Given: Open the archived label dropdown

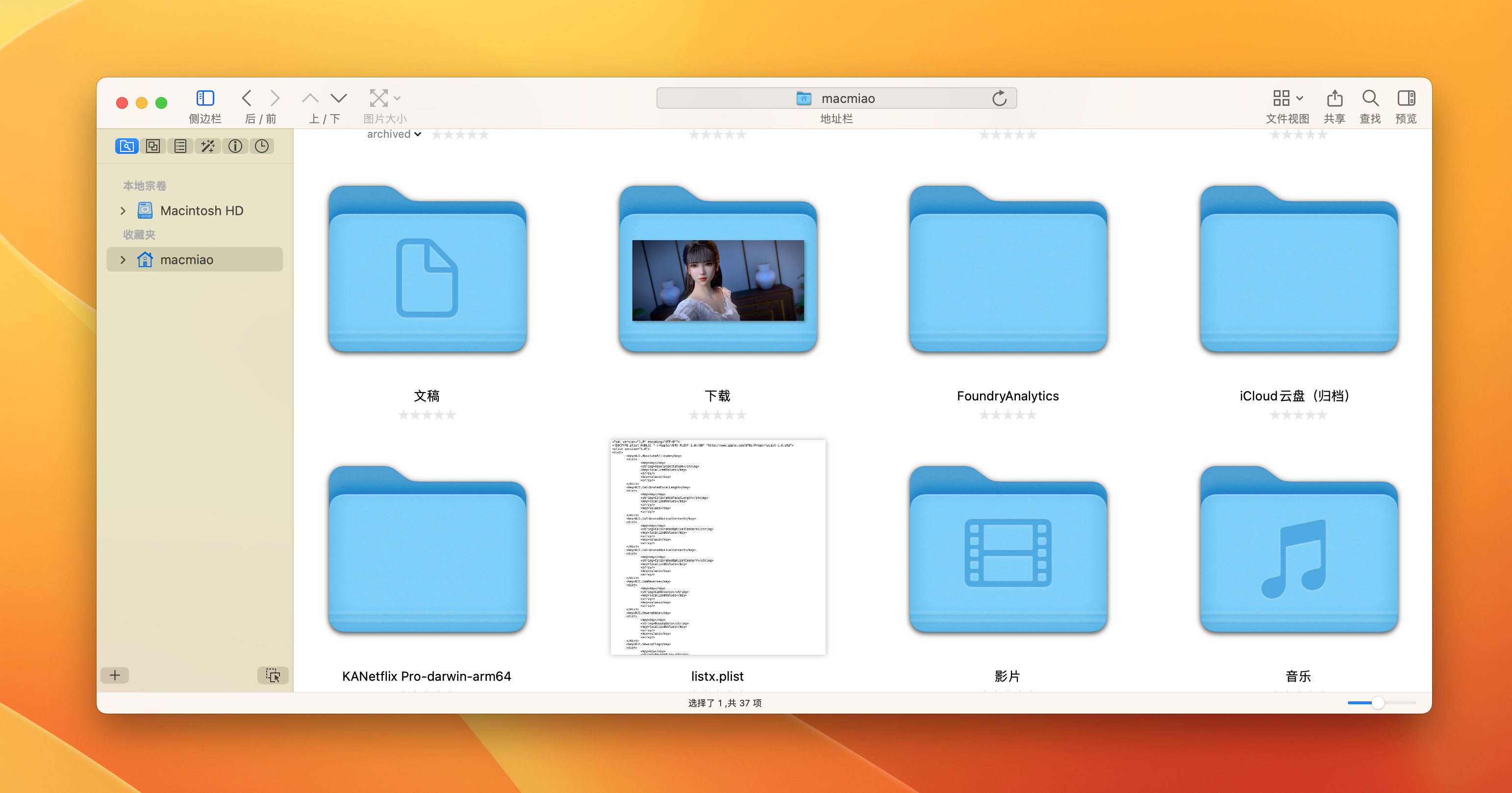Looking at the screenshot, I should (394, 134).
